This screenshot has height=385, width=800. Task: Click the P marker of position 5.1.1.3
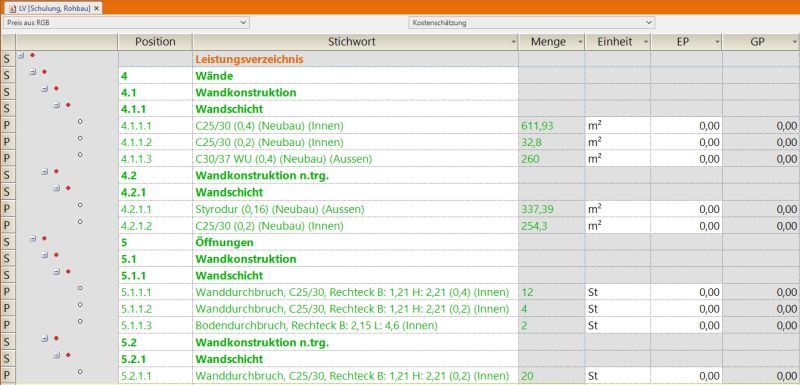(x=7, y=325)
